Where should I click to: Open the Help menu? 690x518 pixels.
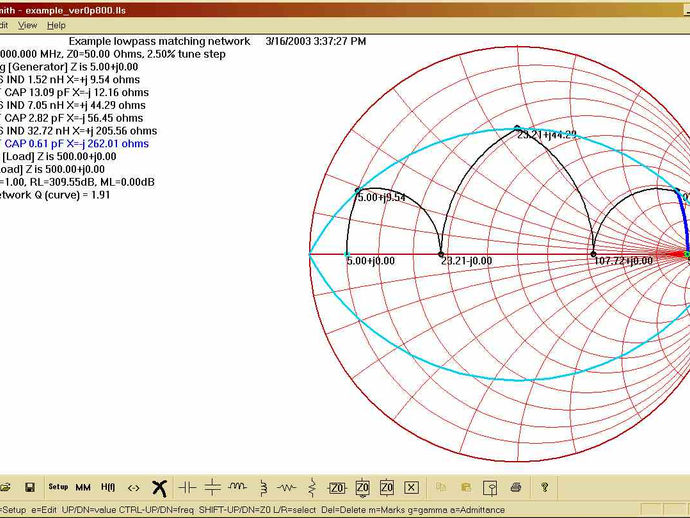pos(56,26)
